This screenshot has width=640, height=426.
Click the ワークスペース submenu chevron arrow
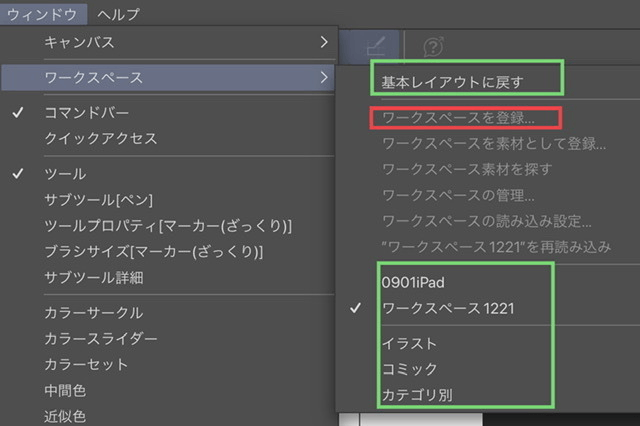(x=324, y=77)
